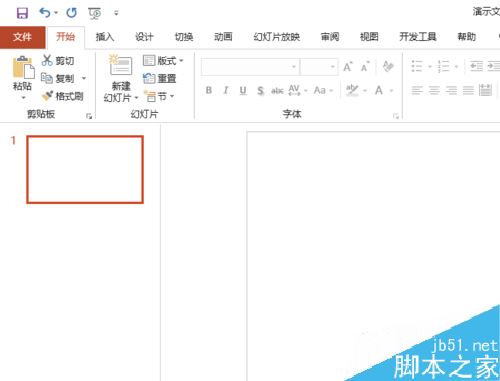Open the 开发工具 (Developer) tab

coord(418,37)
